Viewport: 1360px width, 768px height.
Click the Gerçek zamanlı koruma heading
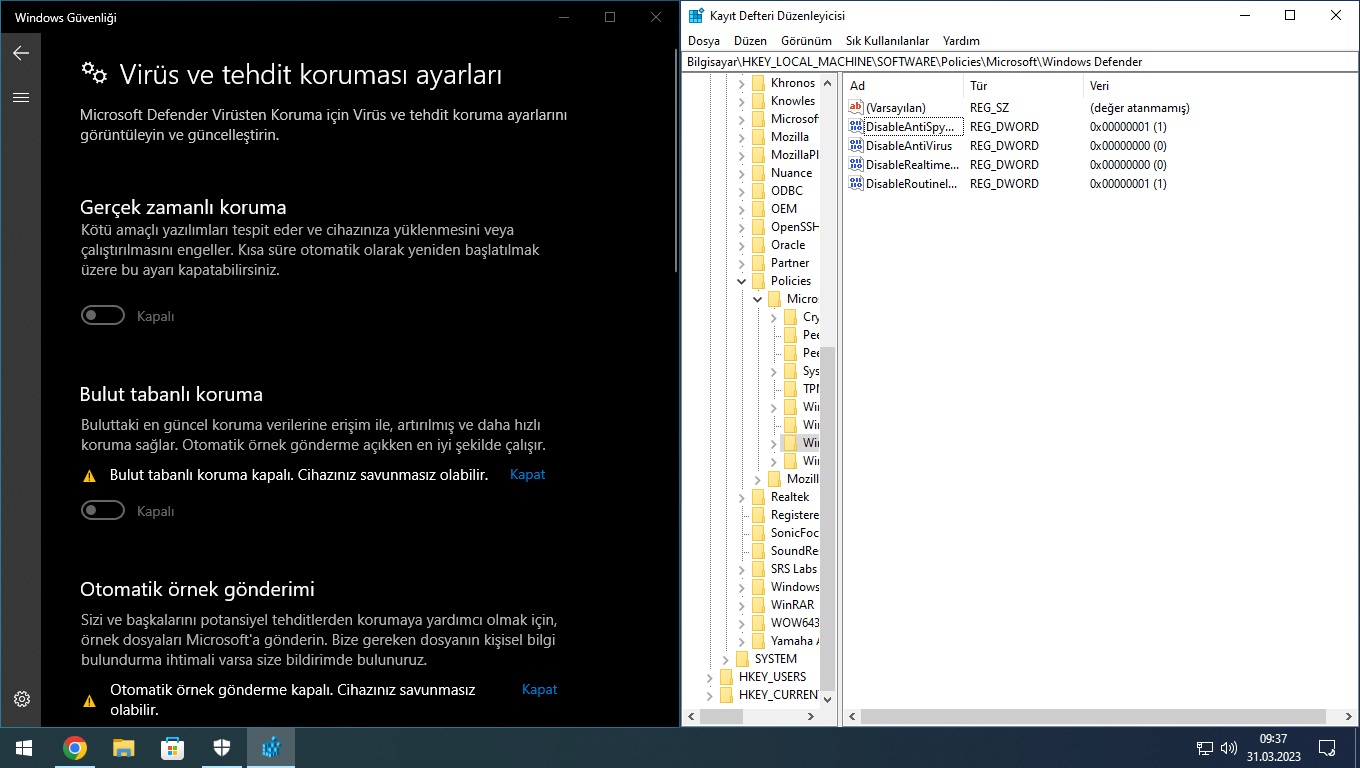tap(183, 208)
